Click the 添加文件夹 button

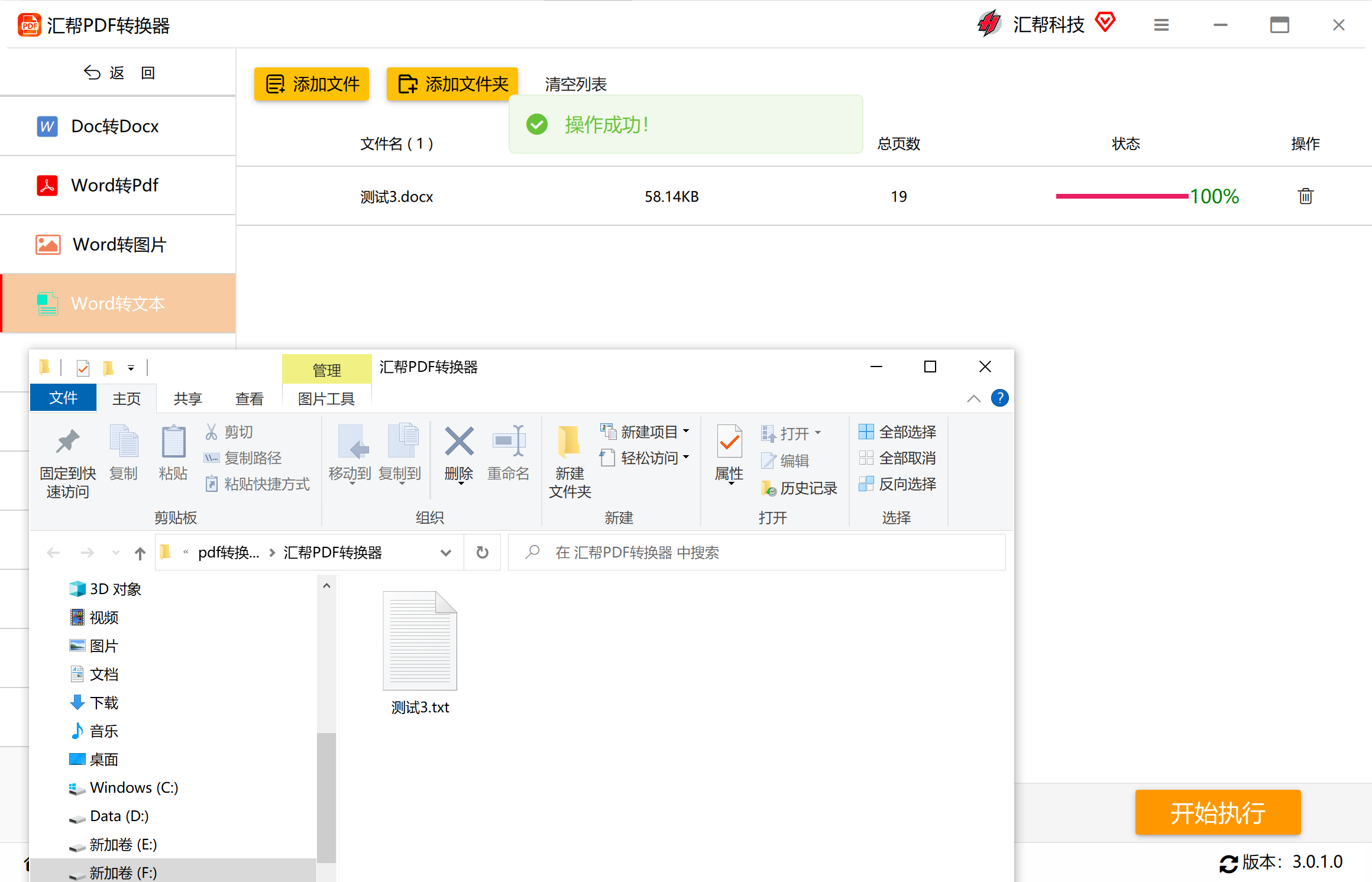[452, 84]
